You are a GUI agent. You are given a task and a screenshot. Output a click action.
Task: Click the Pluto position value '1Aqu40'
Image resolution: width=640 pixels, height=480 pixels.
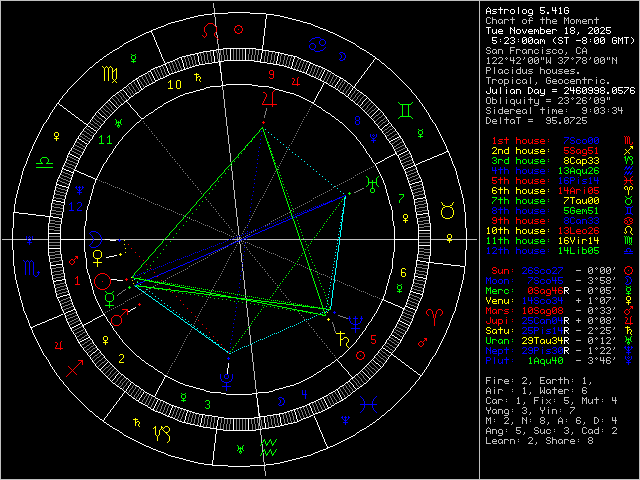pyautogui.click(x=545, y=361)
